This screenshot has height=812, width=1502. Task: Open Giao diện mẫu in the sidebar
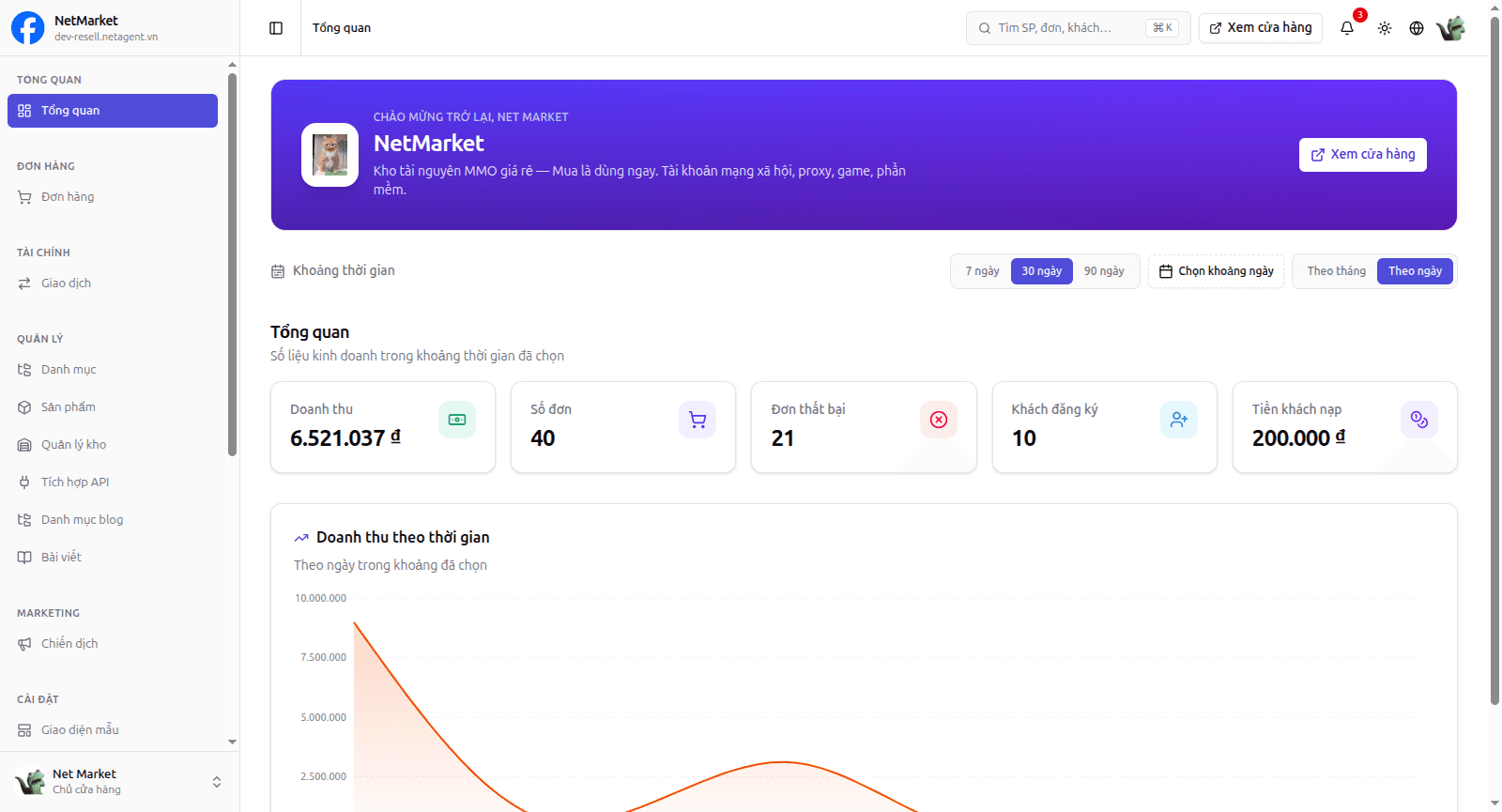[113, 730]
